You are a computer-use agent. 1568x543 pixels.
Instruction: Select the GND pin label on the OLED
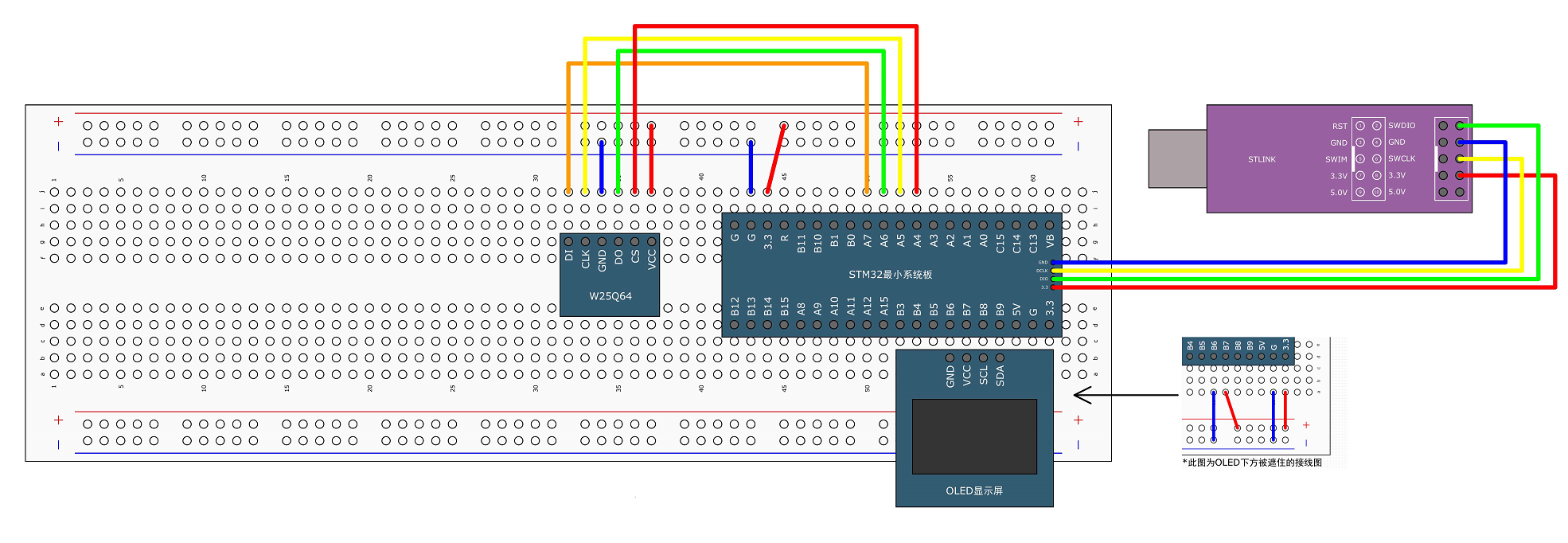click(950, 377)
